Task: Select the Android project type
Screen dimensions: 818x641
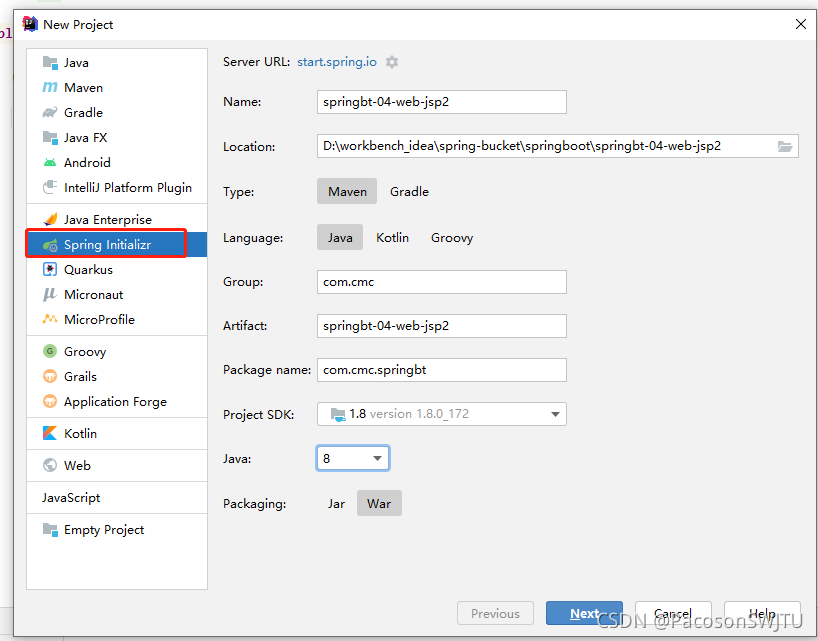Action: pos(117,163)
